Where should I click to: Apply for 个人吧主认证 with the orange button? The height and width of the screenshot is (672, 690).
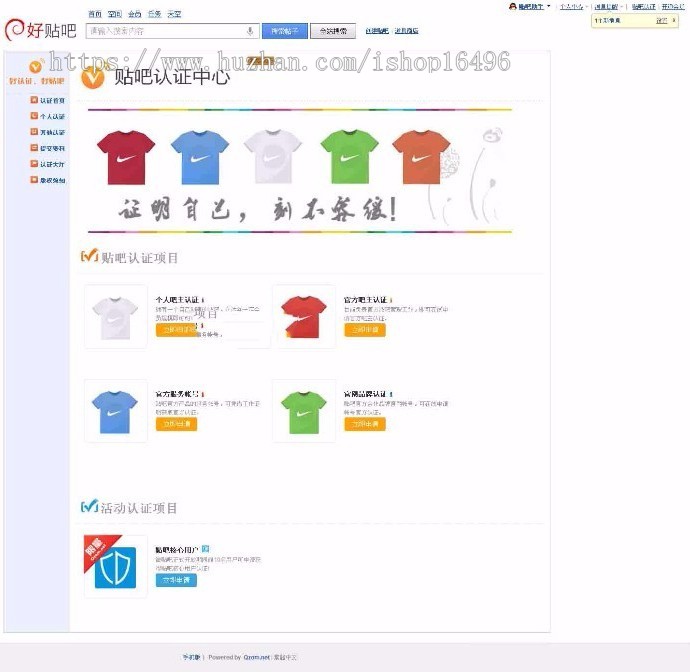click(x=176, y=330)
